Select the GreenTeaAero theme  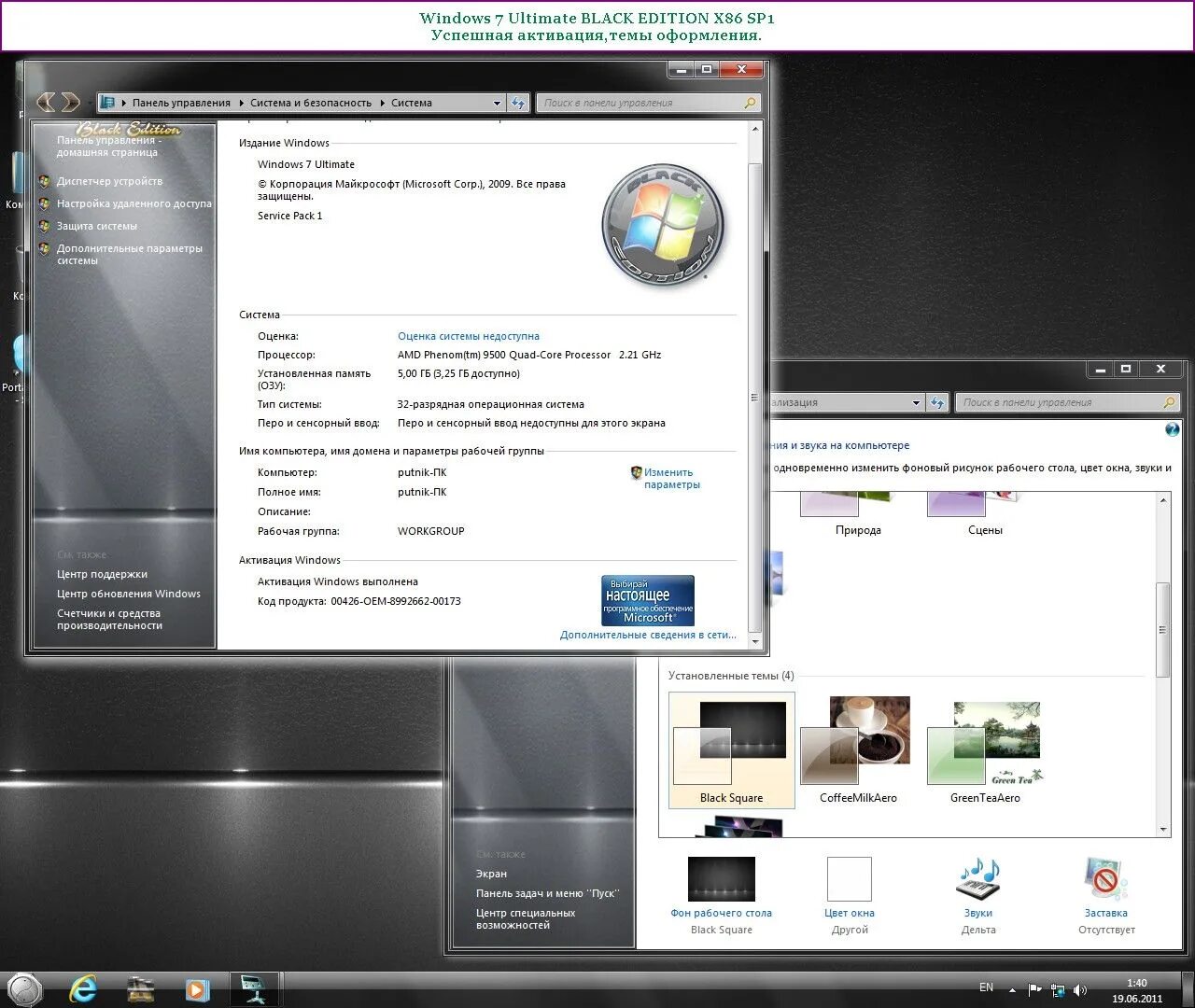pos(985,749)
